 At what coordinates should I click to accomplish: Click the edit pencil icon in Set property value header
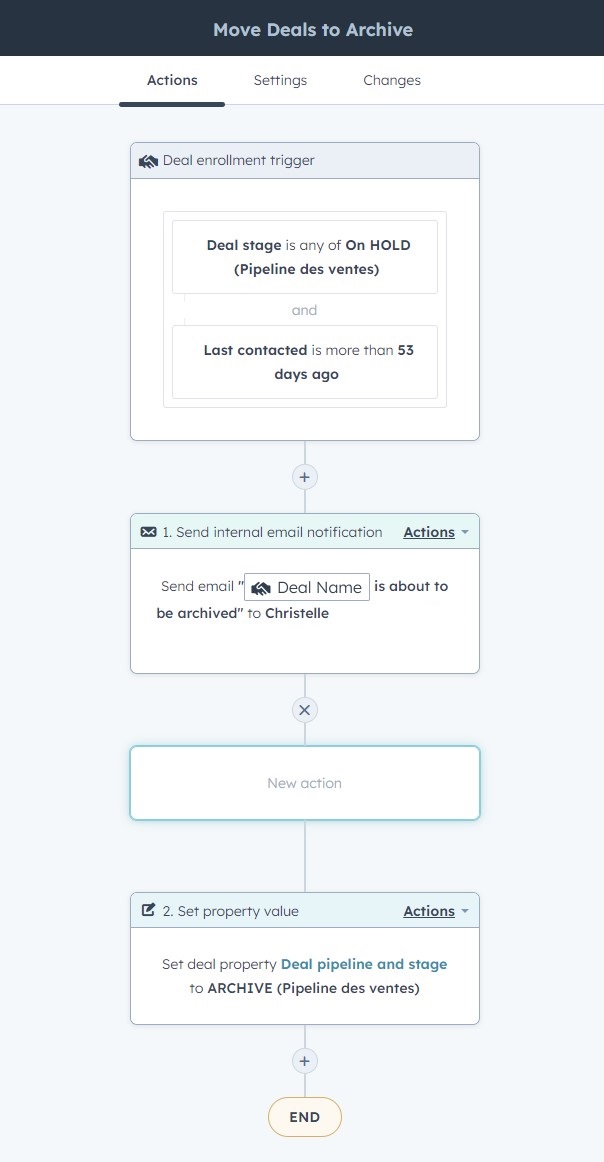pyautogui.click(x=148, y=910)
